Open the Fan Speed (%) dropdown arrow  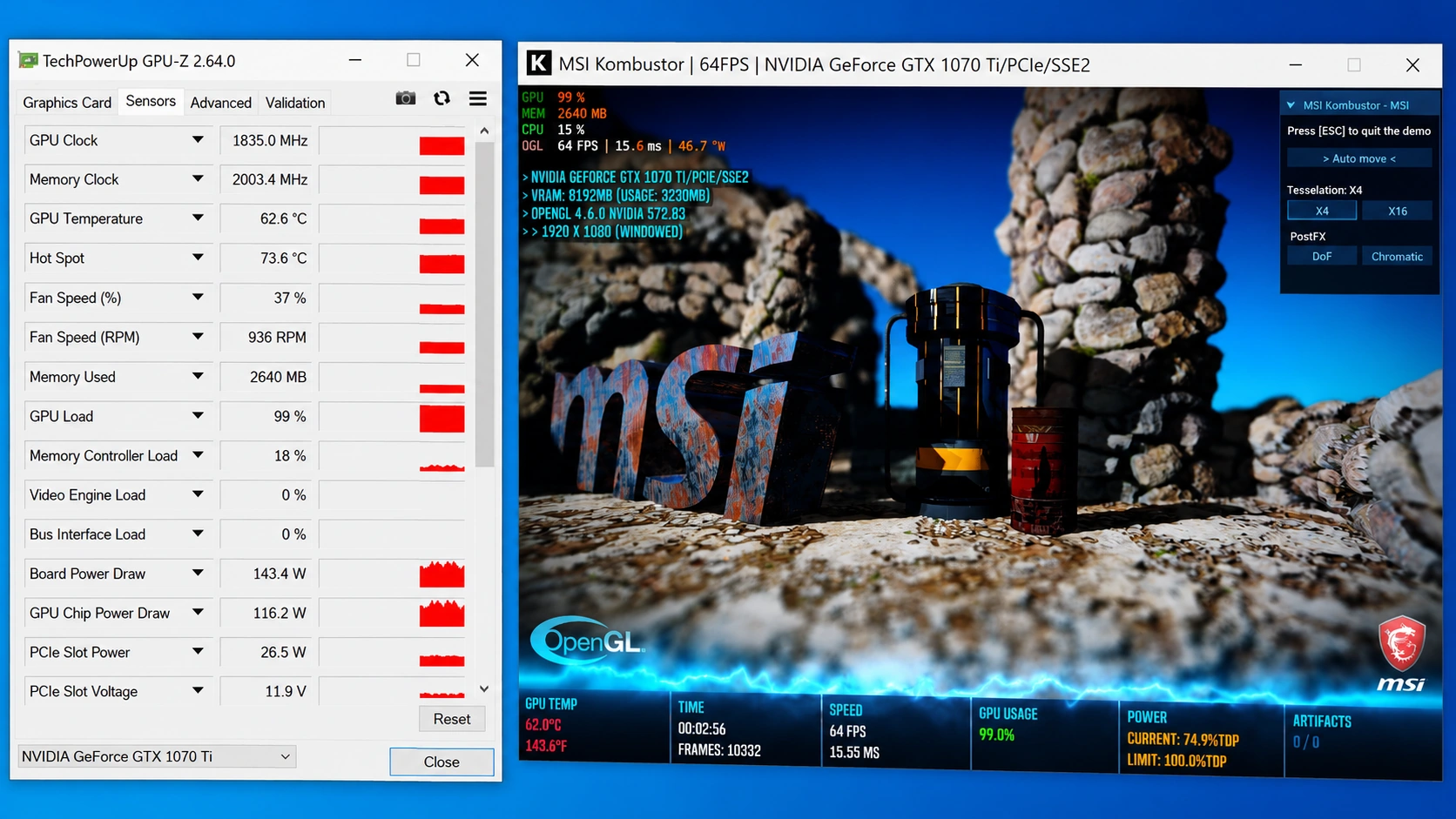(198, 298)
